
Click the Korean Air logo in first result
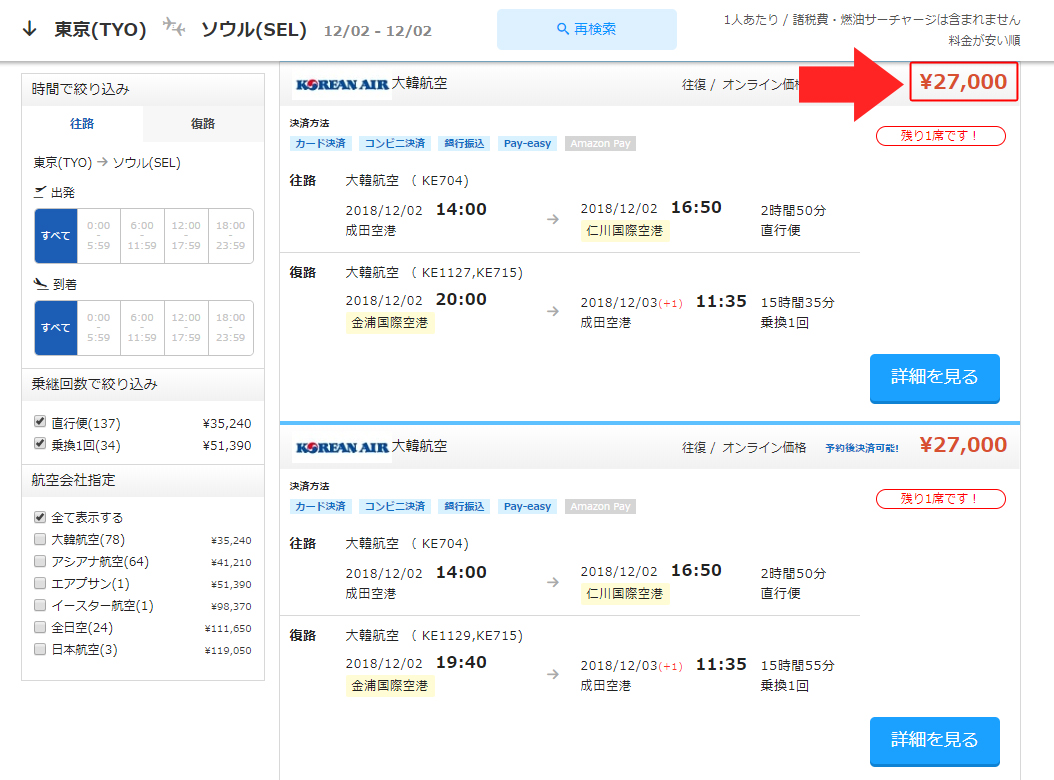342,85
